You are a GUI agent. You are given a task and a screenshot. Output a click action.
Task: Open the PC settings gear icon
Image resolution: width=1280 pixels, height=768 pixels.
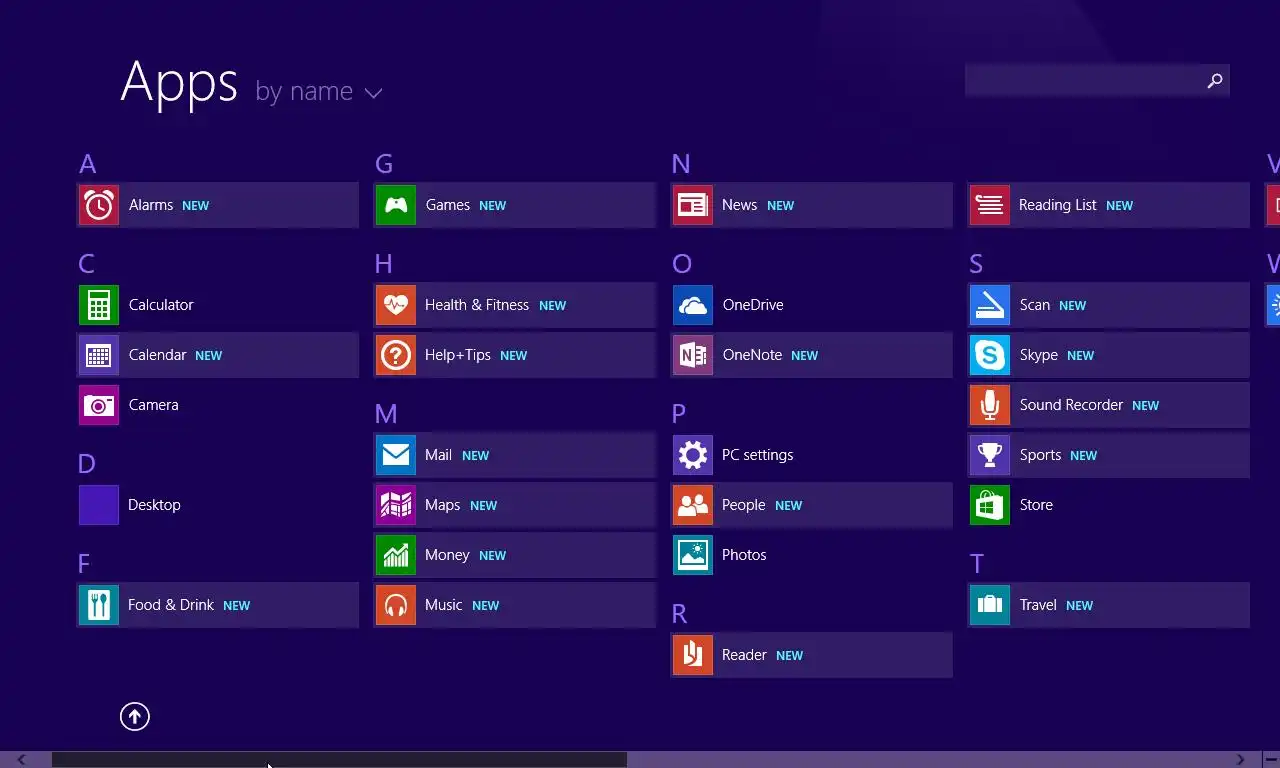coord(693,455)
